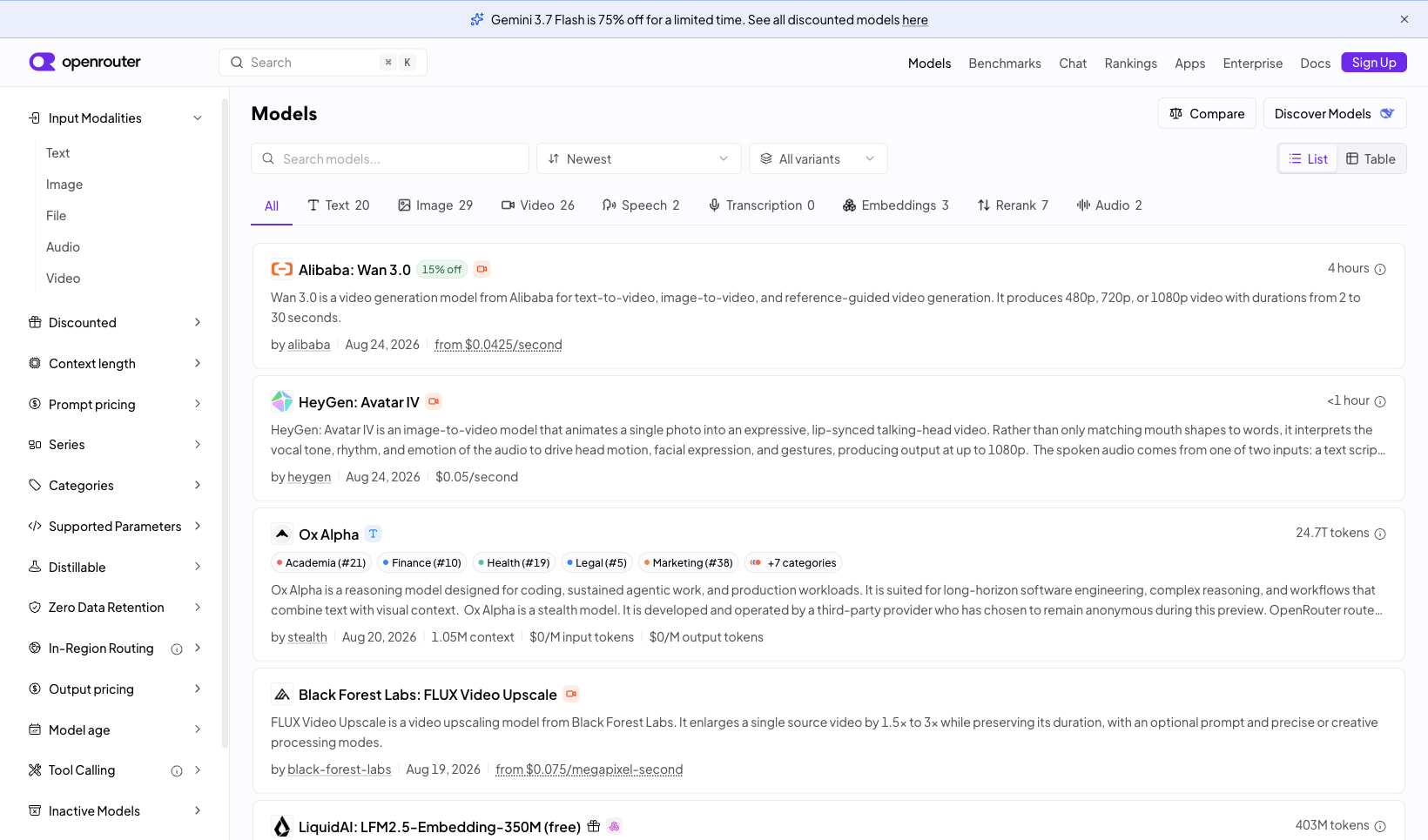The width and height of the screenshot is (1428, 840).
Task: Click the Compare button
Action: 1207,113
